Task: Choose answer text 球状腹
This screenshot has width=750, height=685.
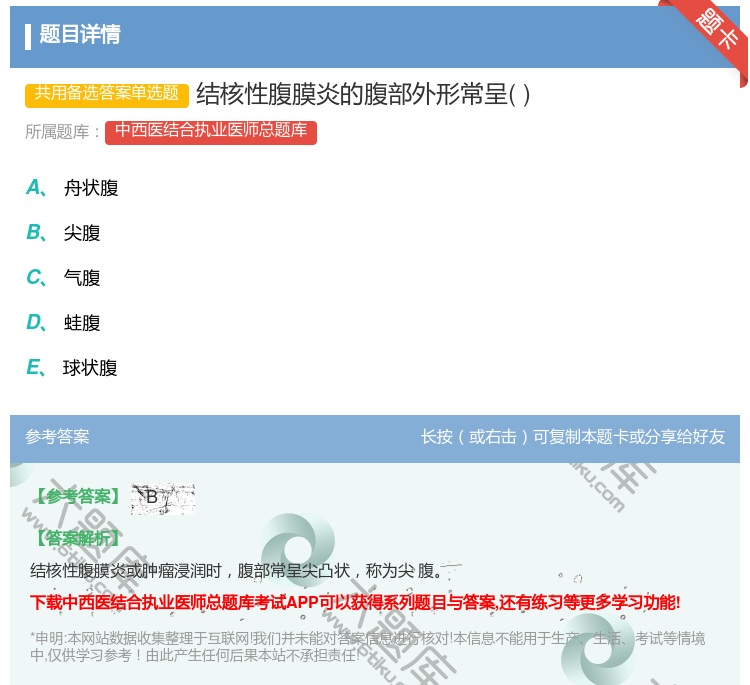Action: pos(90,368)
